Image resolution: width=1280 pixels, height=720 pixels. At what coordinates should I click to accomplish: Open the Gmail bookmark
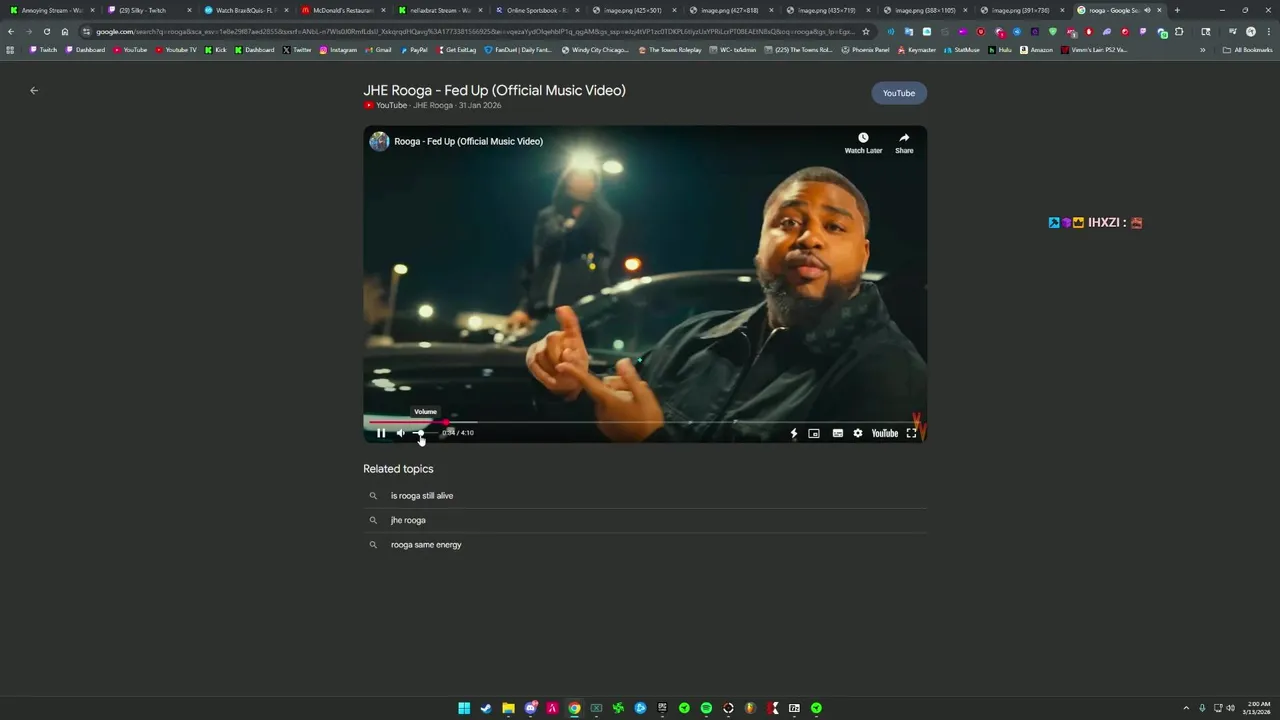click(x=378, y=50)
